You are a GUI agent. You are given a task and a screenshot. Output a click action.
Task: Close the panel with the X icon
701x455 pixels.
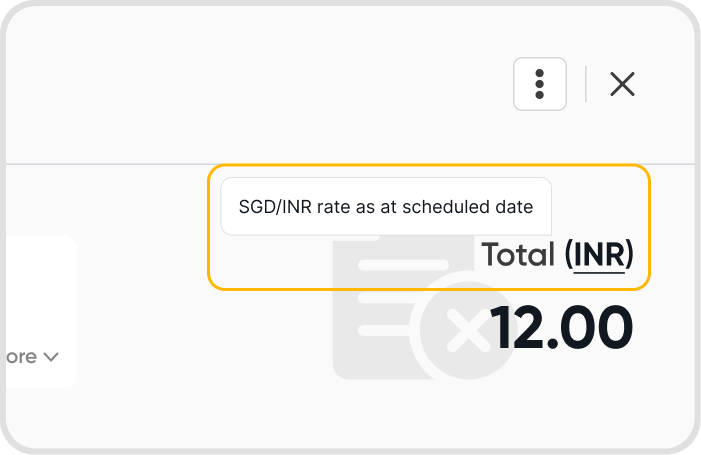click(x=622, y=84)
